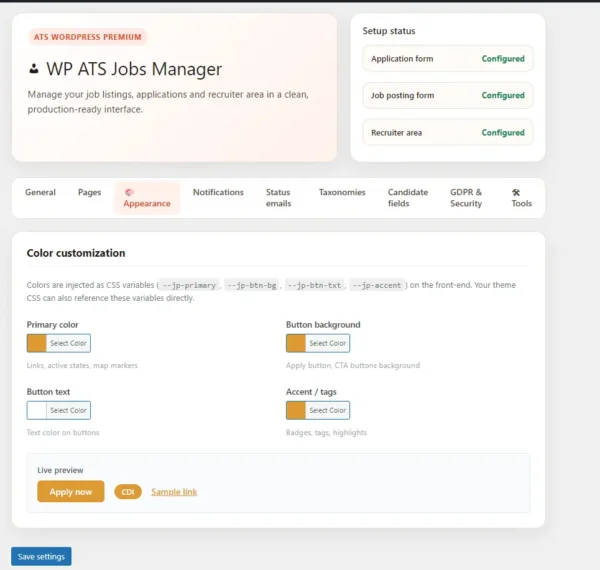
Task: Select the GDPR & Security tab
Action: pos(466,198)
